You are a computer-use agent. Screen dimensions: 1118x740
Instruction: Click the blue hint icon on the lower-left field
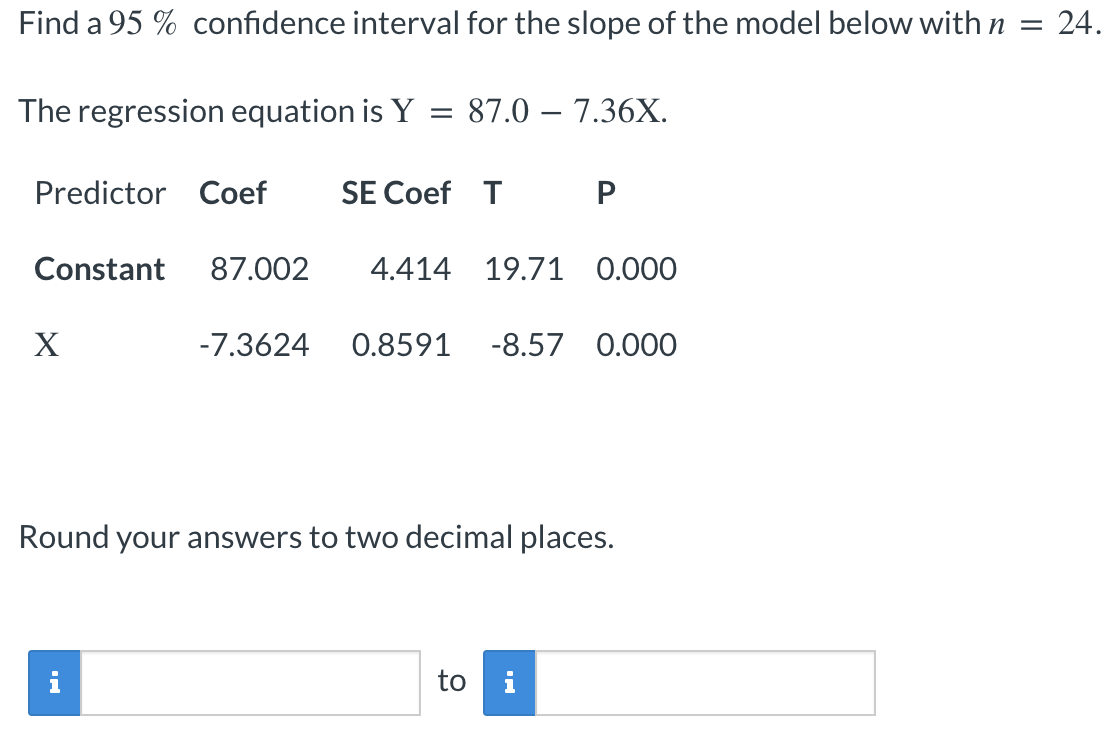point(55,682)
